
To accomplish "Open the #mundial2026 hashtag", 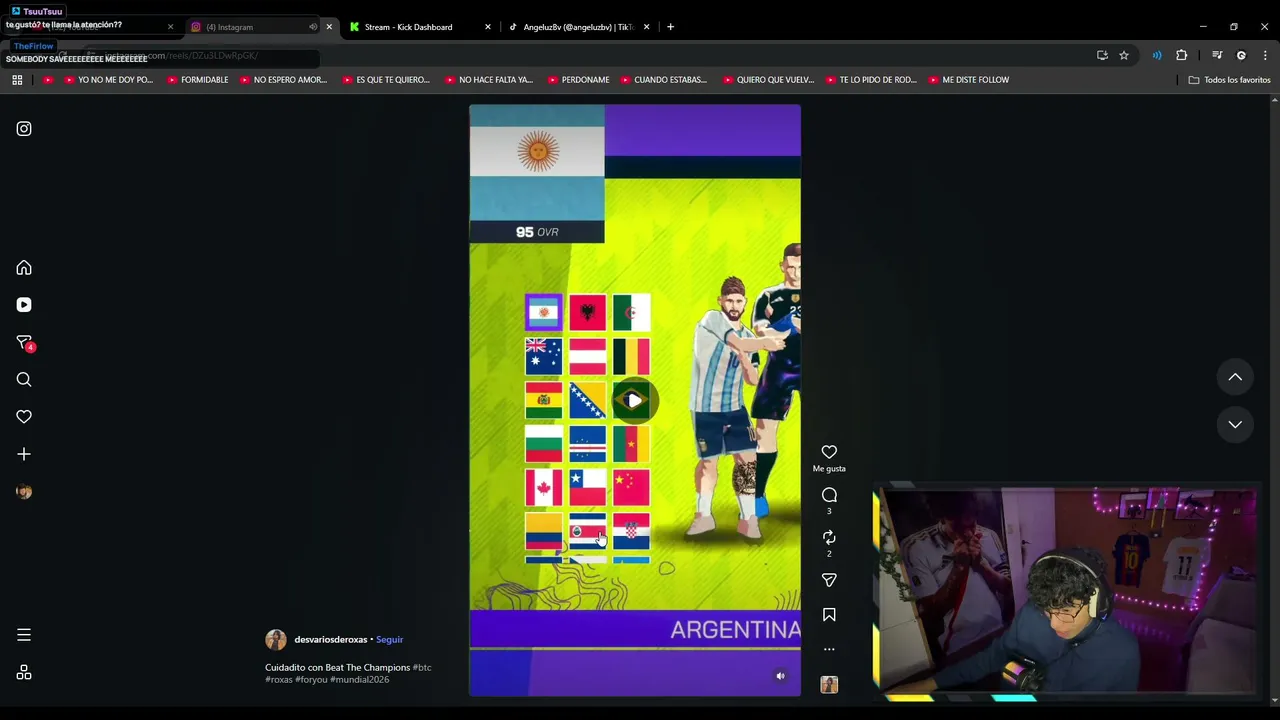I will [x=360, y=680].
